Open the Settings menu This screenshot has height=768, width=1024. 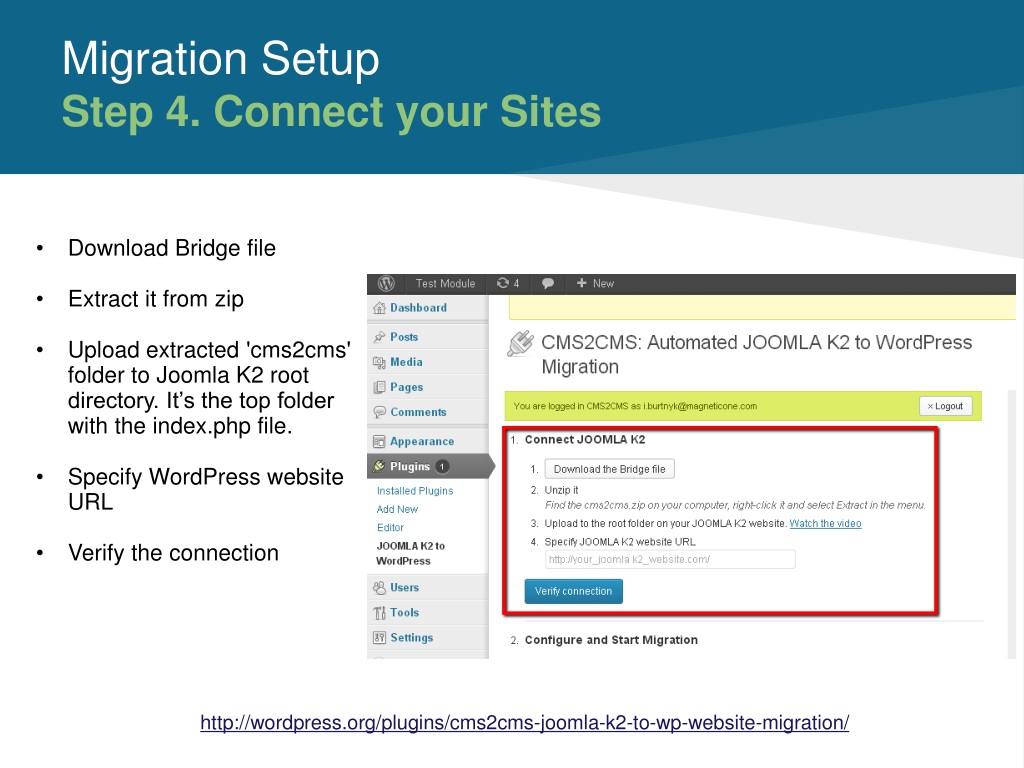click(x=411, y=637)
